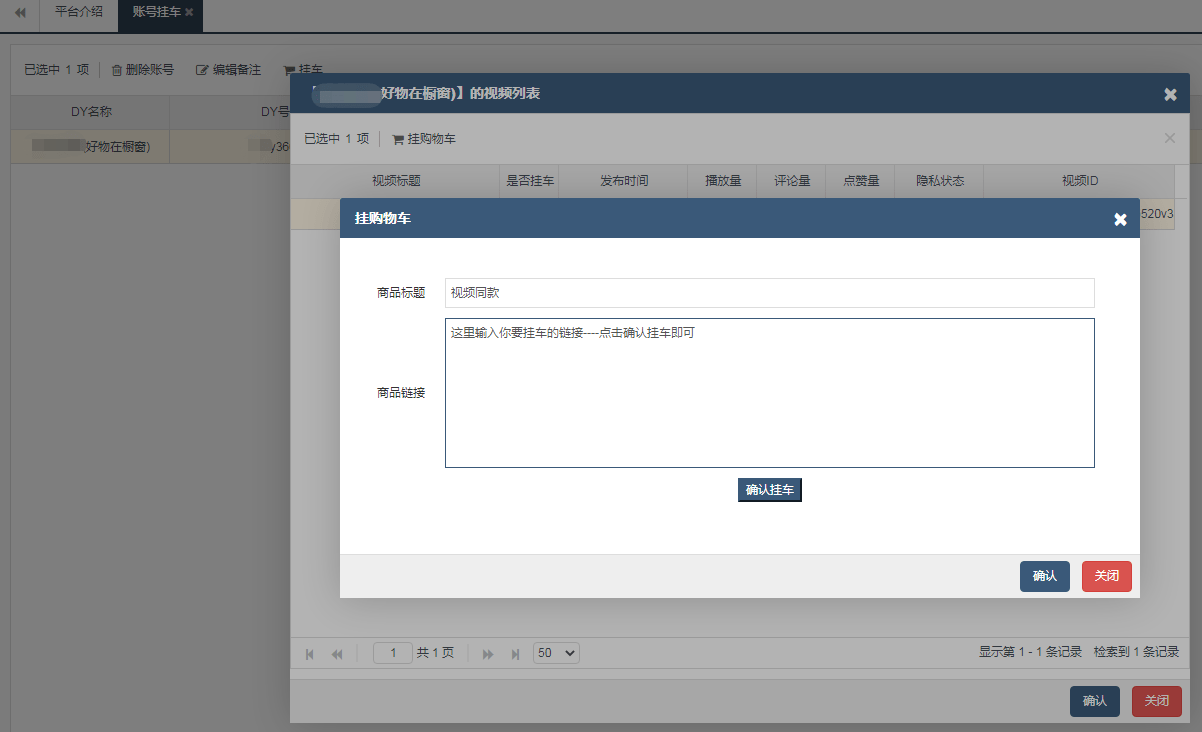Switch to the 平台介绍 tab

pyautogui.click(x=79, y=11)
